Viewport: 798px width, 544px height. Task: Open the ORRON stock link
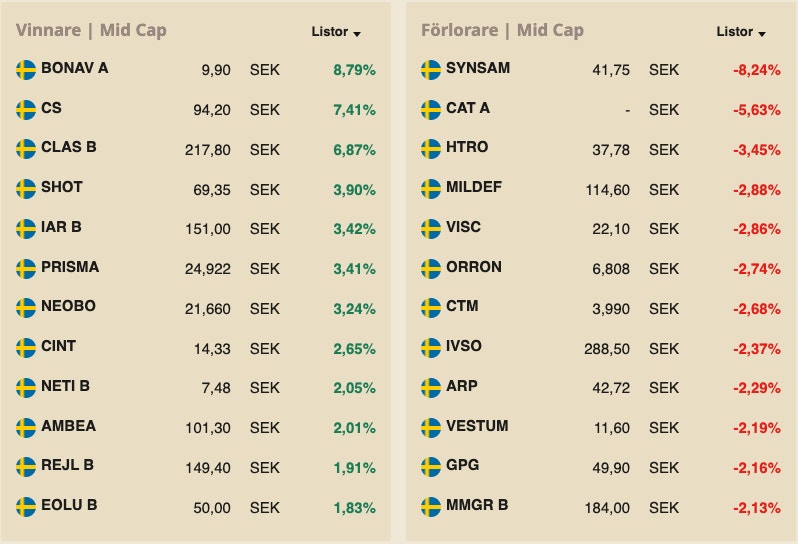474,267
